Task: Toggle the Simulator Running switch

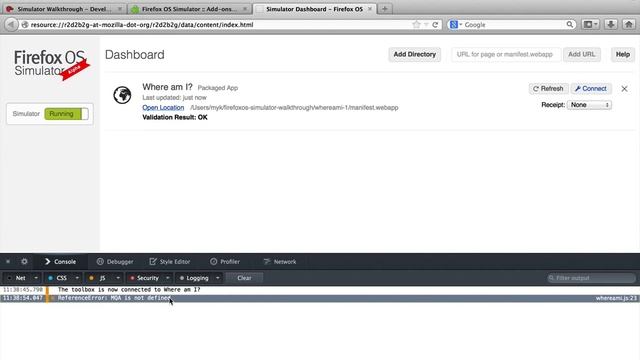Action: (66, 114)
